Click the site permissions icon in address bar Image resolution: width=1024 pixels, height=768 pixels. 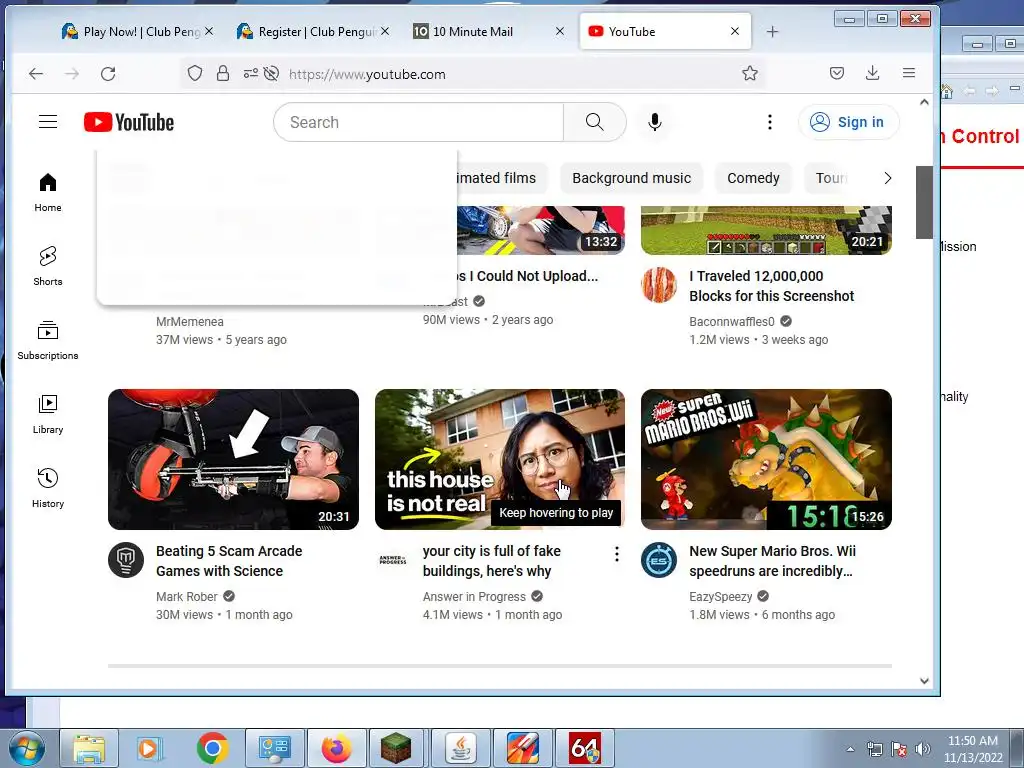point(251,73)
